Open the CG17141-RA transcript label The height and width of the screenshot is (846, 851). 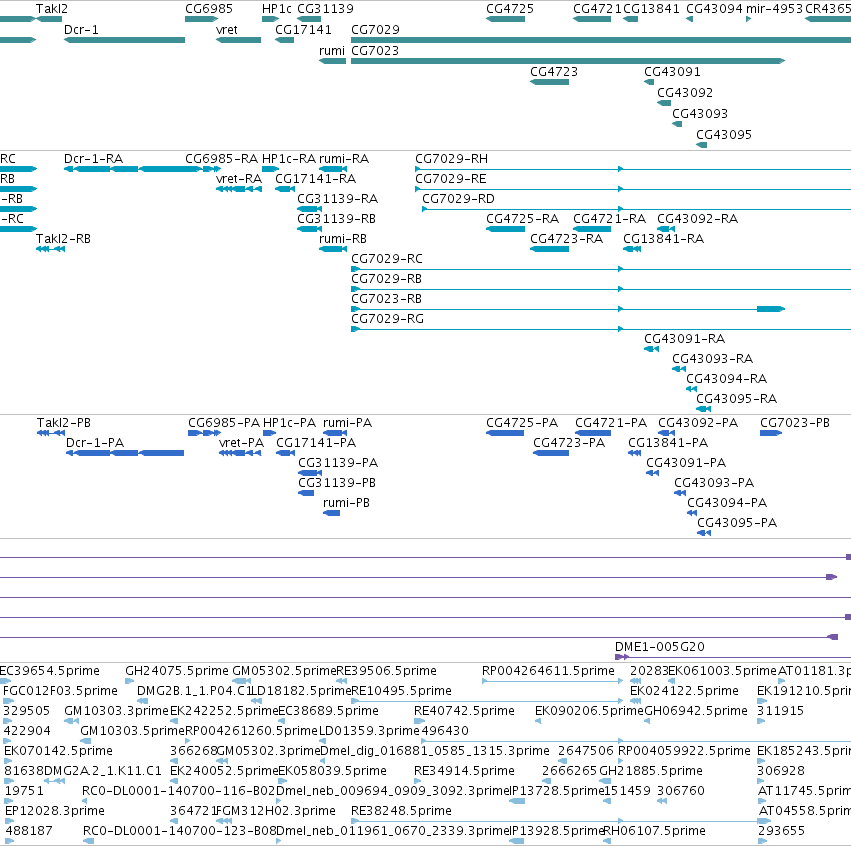pyautogui.click(x=315, y=179)
